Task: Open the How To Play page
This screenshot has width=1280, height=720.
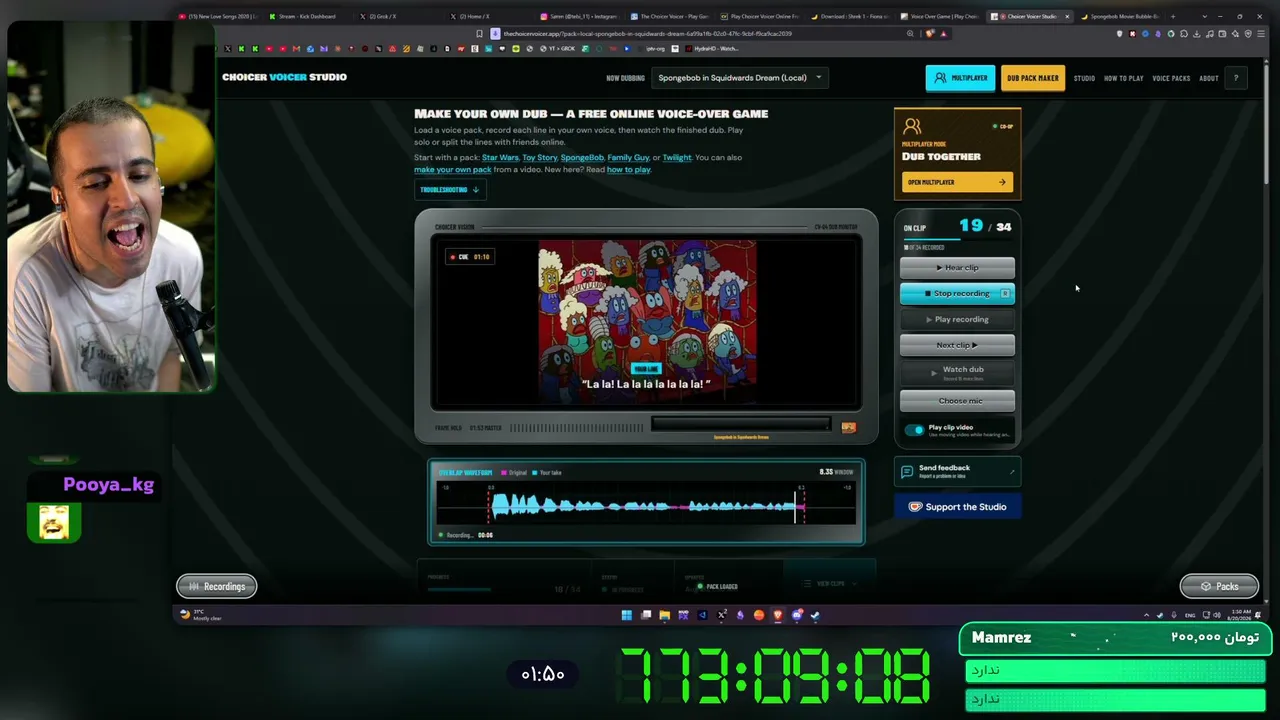Action: pos(1123,78)
